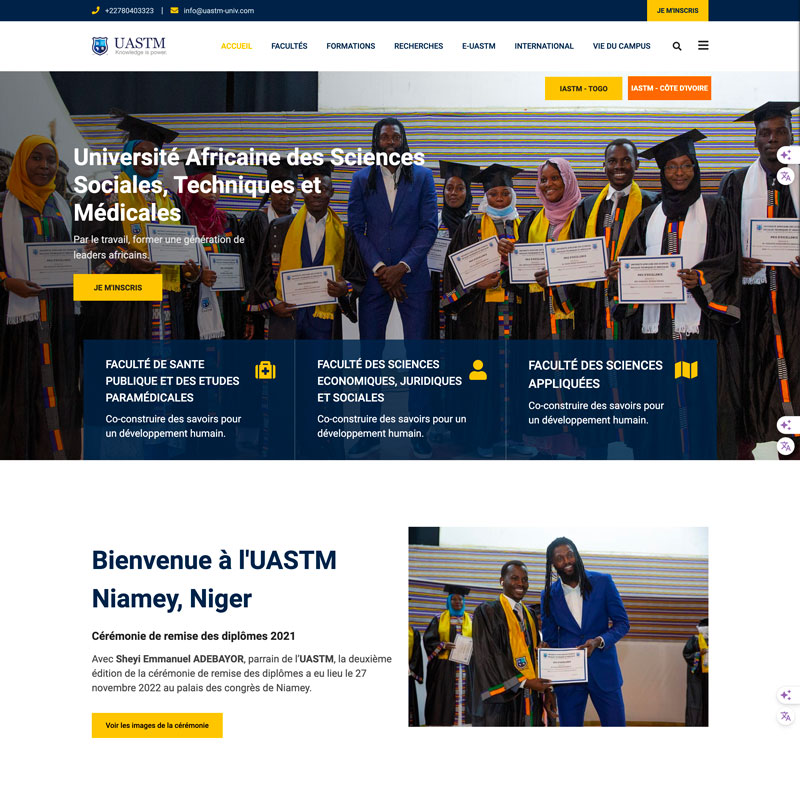Click the open book icon on sciences appliquées card
Viewport: 800px width, 800px height.
click(x=688, y=370)
